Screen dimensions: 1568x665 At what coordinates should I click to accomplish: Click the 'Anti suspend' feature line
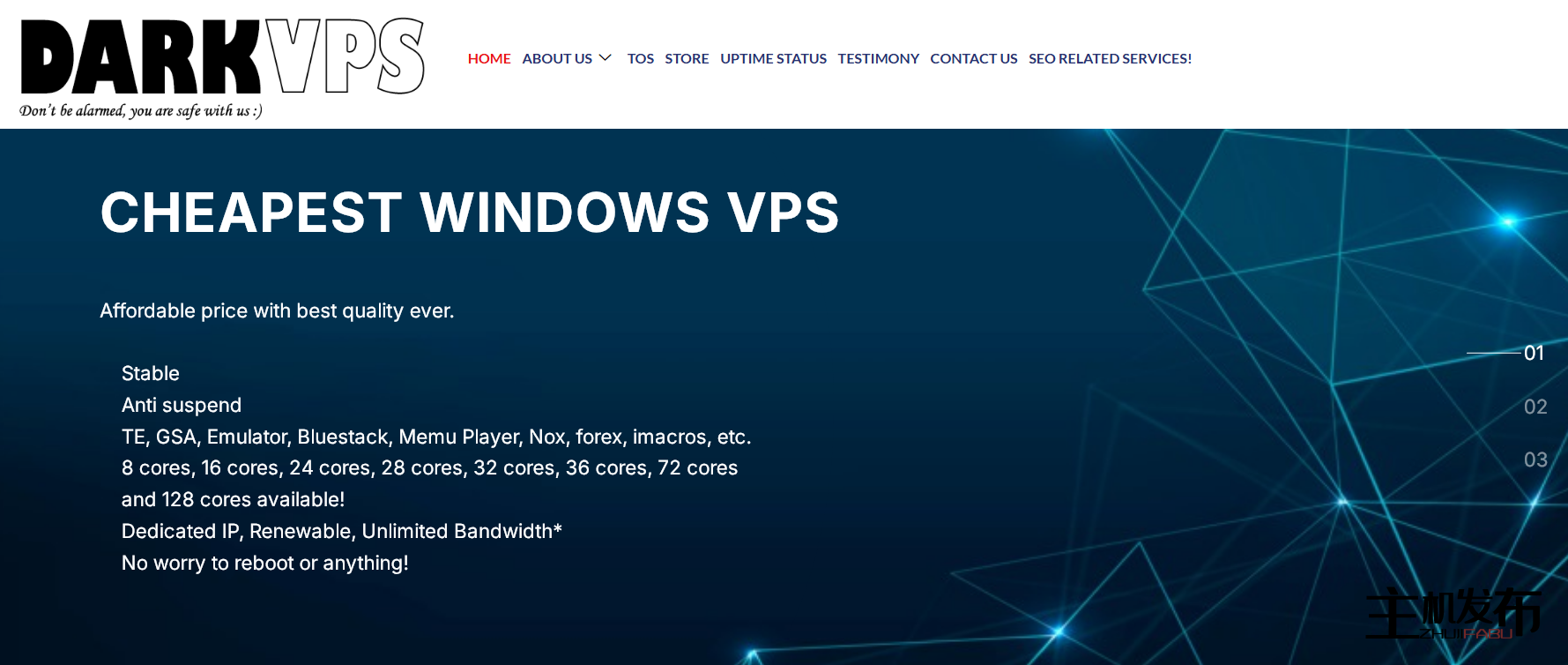[182, 405]
